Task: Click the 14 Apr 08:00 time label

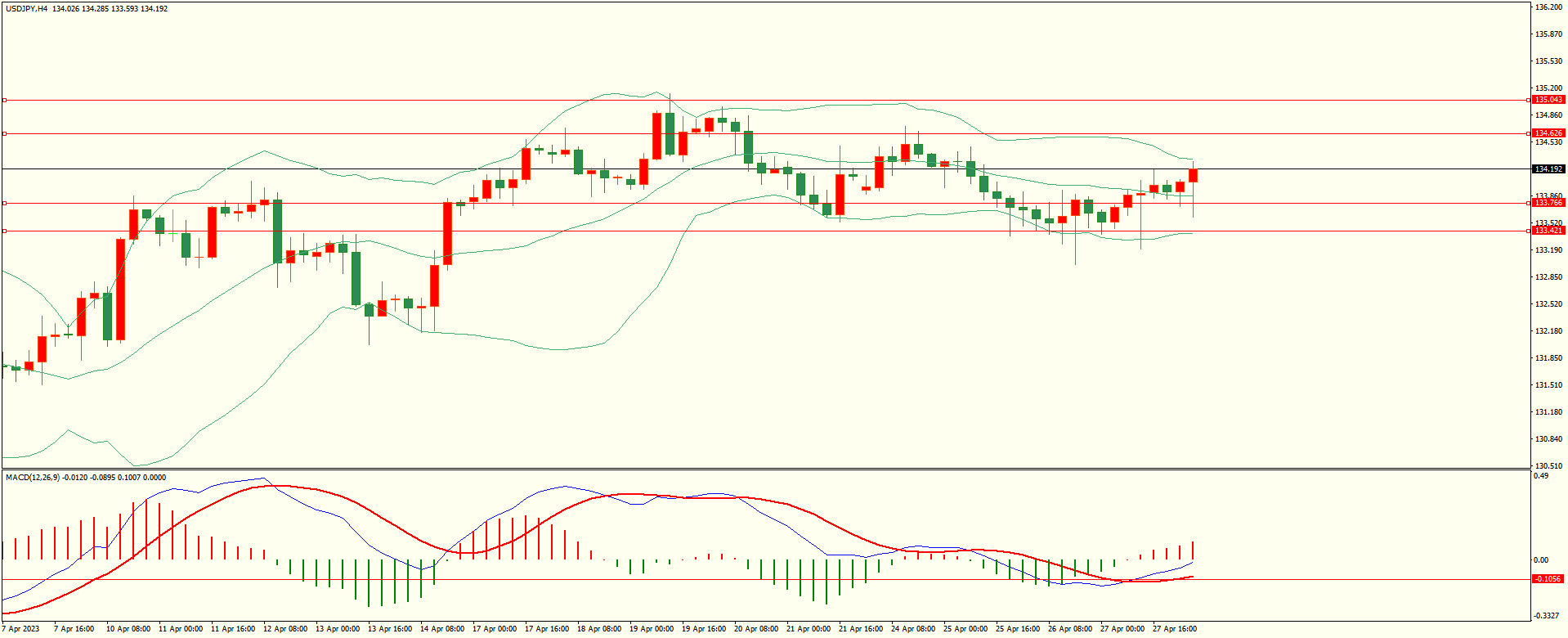Action: tap(442, 629)
